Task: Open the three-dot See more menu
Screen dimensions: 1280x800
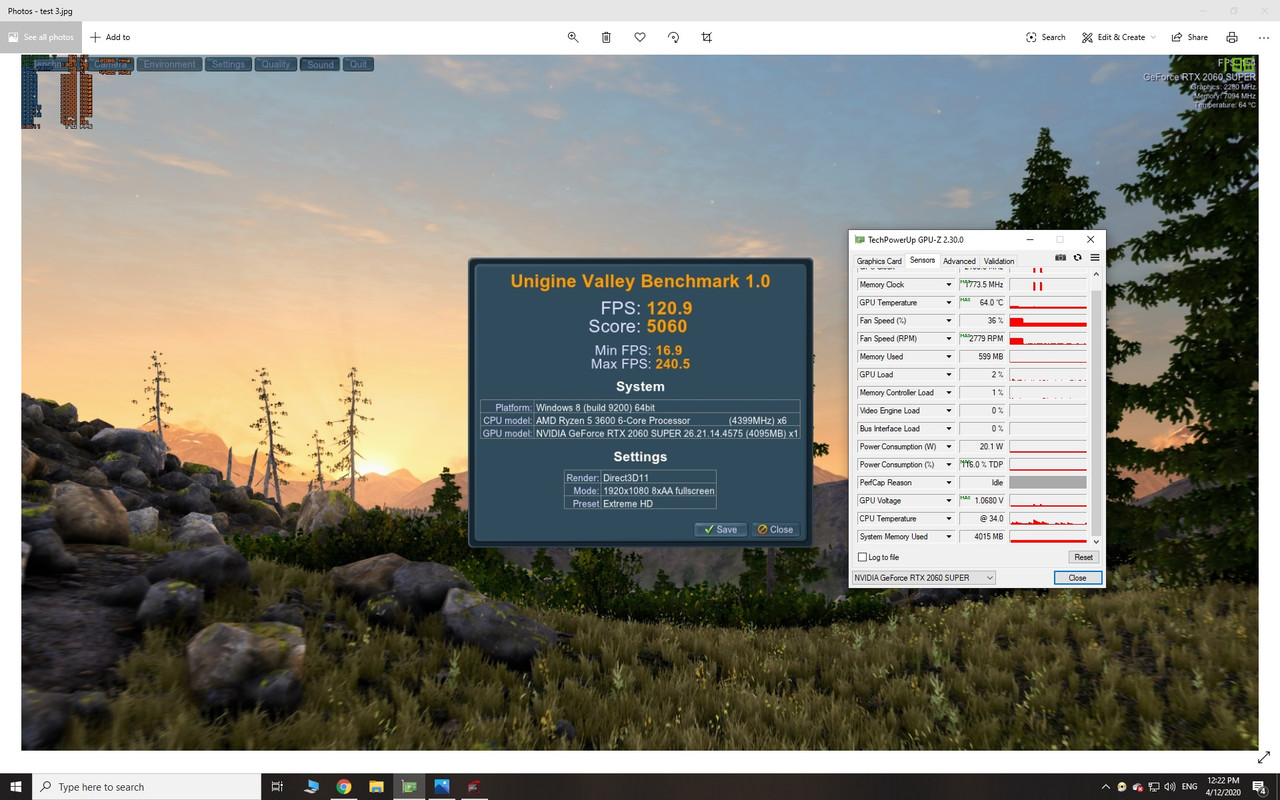Action: pos(1263,37)
